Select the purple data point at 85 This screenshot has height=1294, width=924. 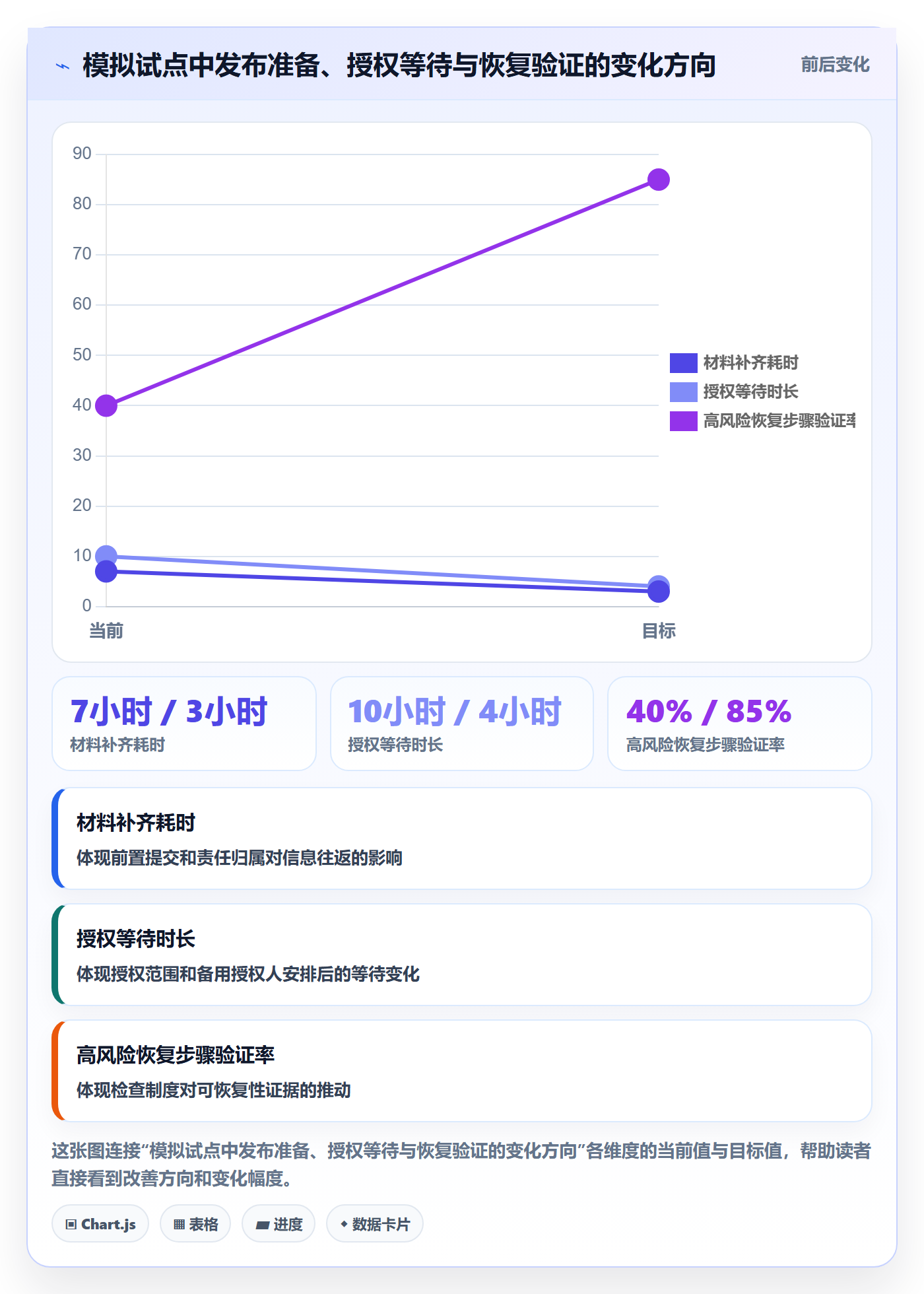(x=658, y=180)
